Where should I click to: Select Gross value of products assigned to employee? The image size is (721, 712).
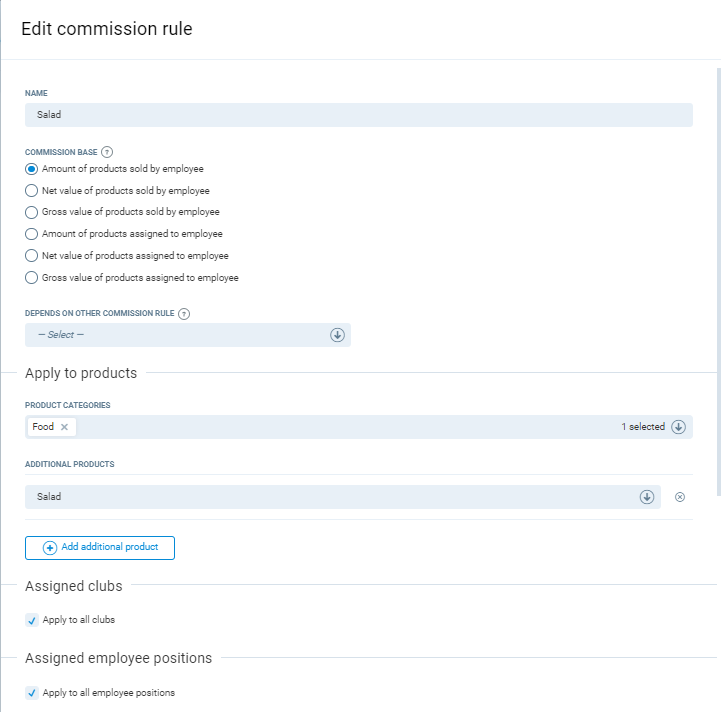pos(32,278)
